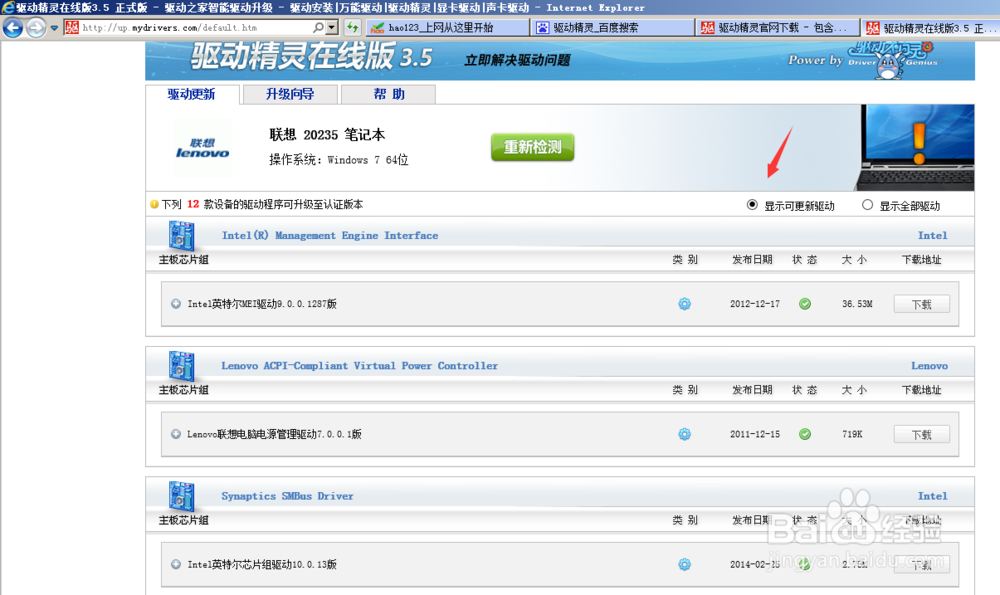Image resolution: width=1000 pixels, height=595 pixels.
Task: Download the Intel英特尔MEI驱动9.0.0.1287版
Action: [922, 304]
